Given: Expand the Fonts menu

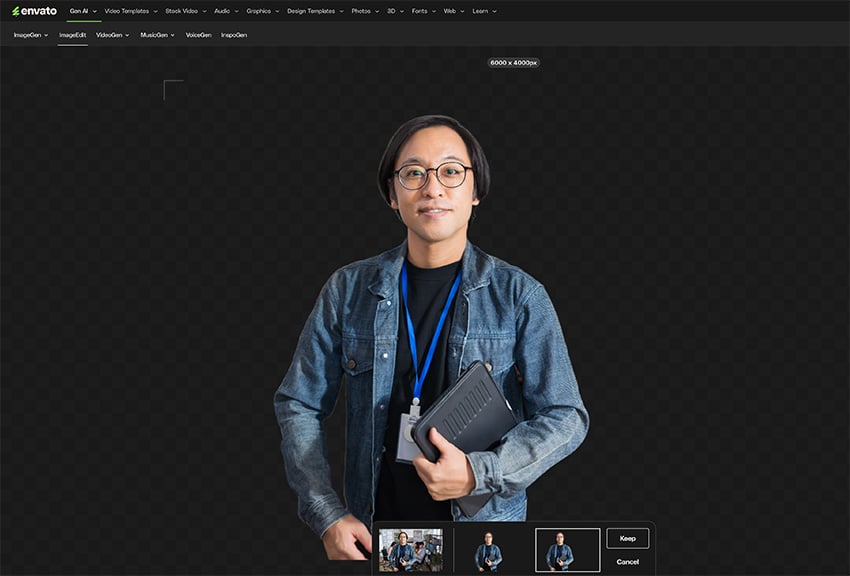Looking at the screenshot, I should (x=423, y=11).
